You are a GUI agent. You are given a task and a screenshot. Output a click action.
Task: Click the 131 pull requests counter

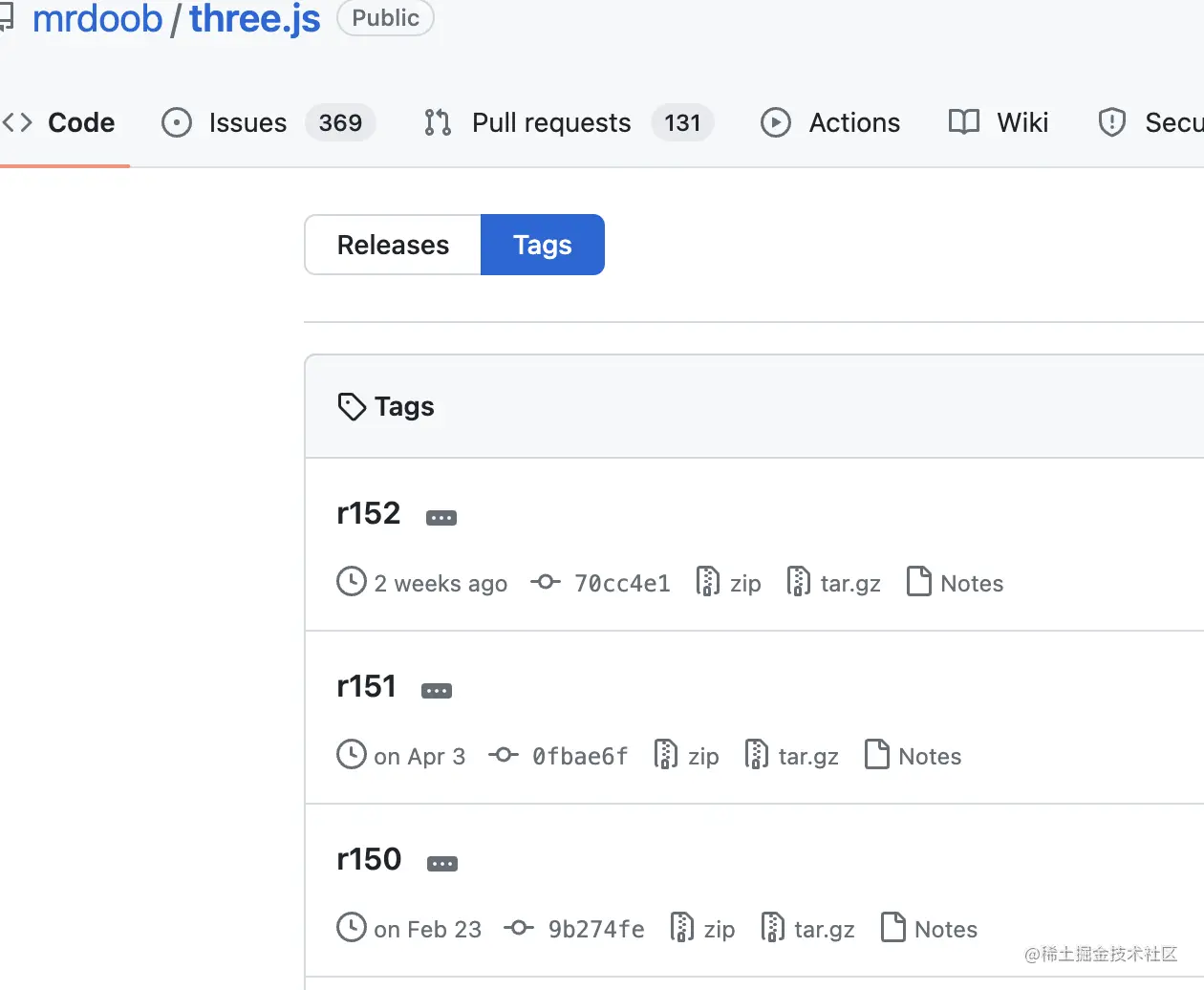(x=683, y=122)
